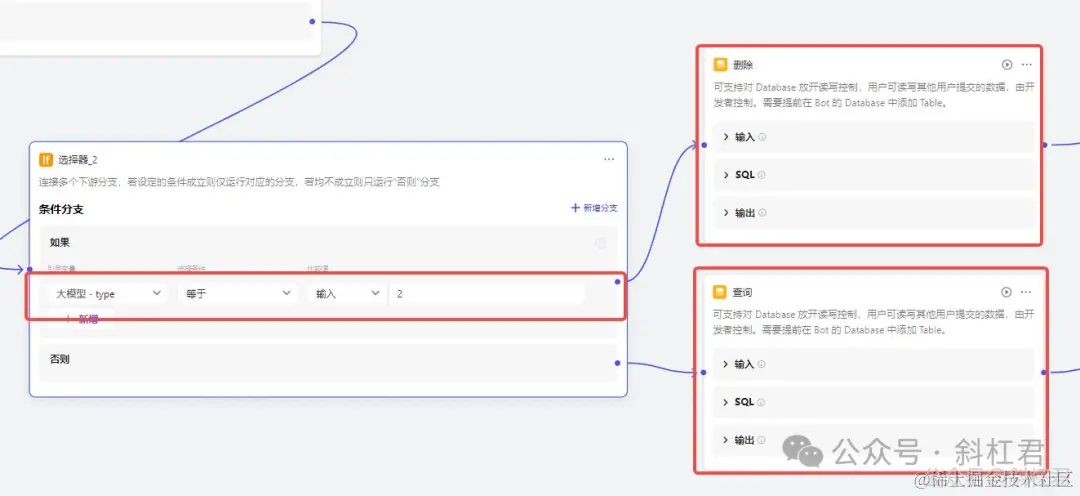This screenshot has height=496, width=1080.
Task: Click the info icon beside 输出 in 查询 node
Action: (762, 440)
